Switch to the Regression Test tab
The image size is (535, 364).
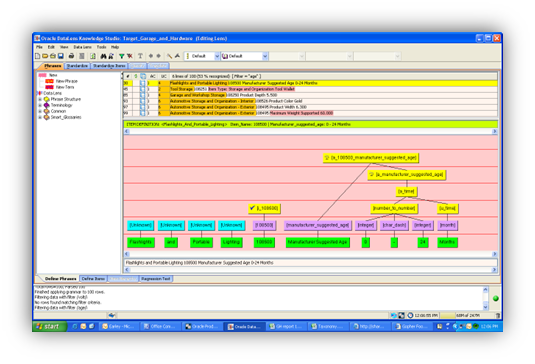tap(156, 279)
